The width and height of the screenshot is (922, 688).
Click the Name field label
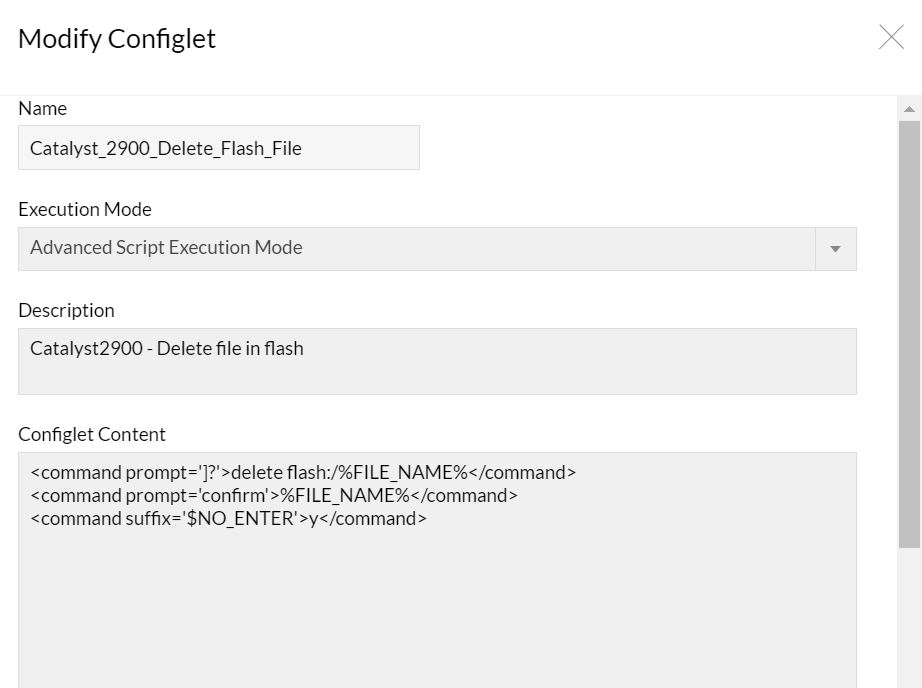[43, 108]
